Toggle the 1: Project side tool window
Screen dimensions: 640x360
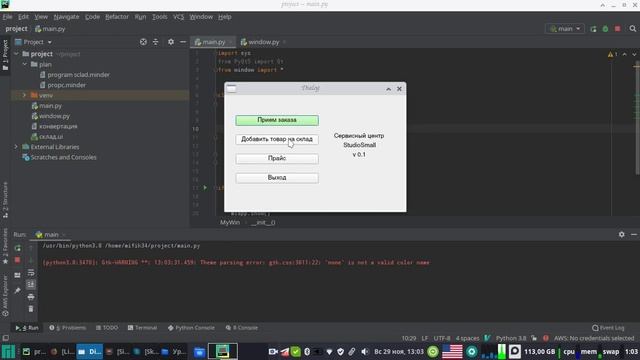[x=5, y=55]
